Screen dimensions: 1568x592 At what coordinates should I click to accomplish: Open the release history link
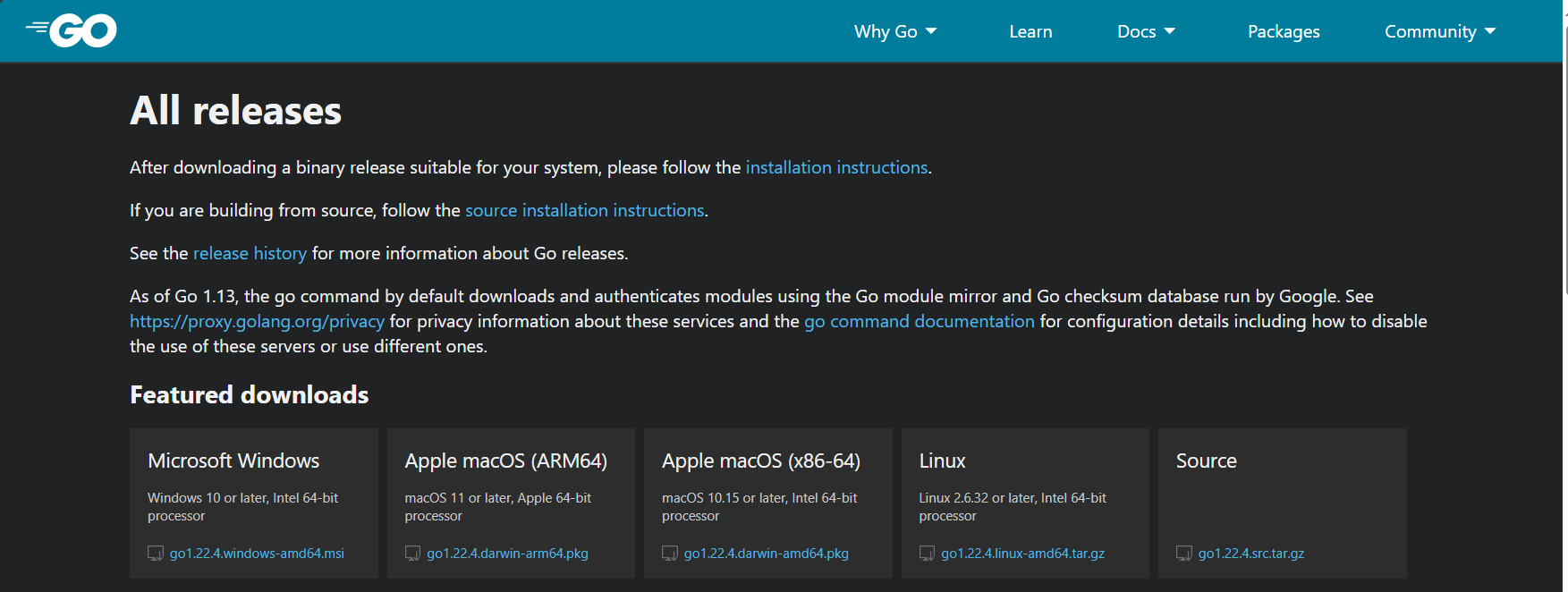250,253
